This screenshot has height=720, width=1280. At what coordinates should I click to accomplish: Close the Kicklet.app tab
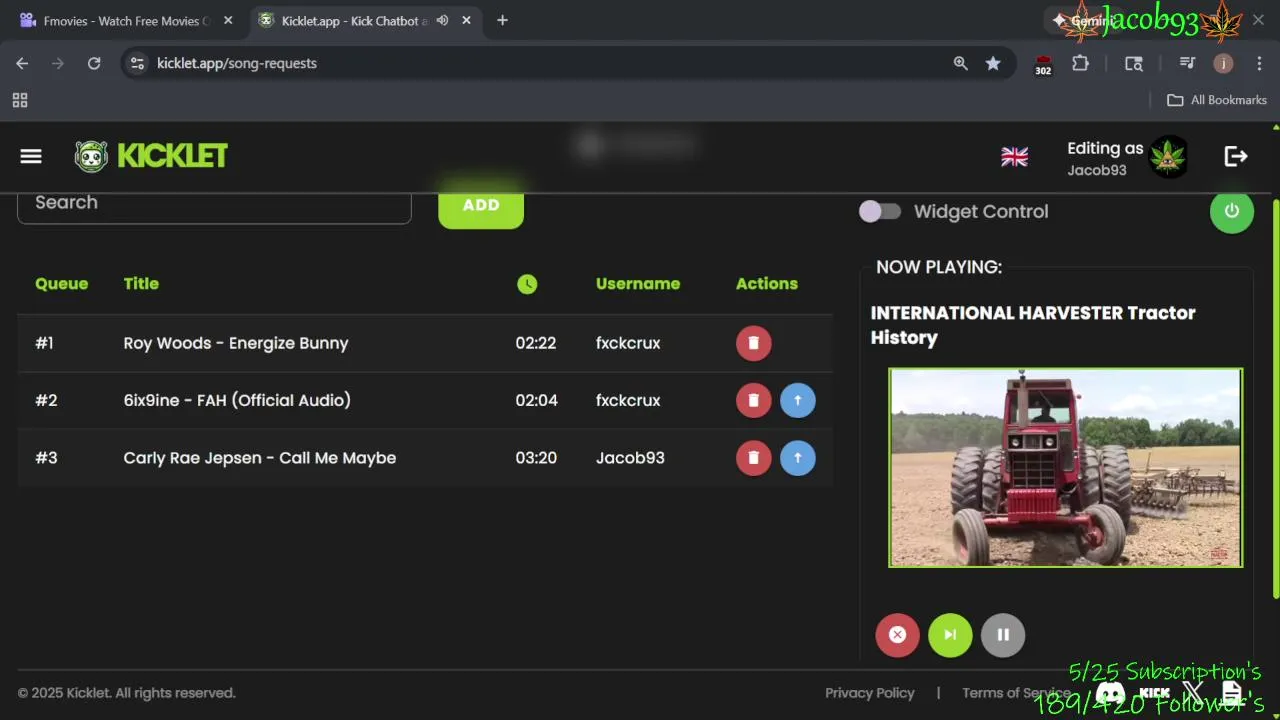467,21
